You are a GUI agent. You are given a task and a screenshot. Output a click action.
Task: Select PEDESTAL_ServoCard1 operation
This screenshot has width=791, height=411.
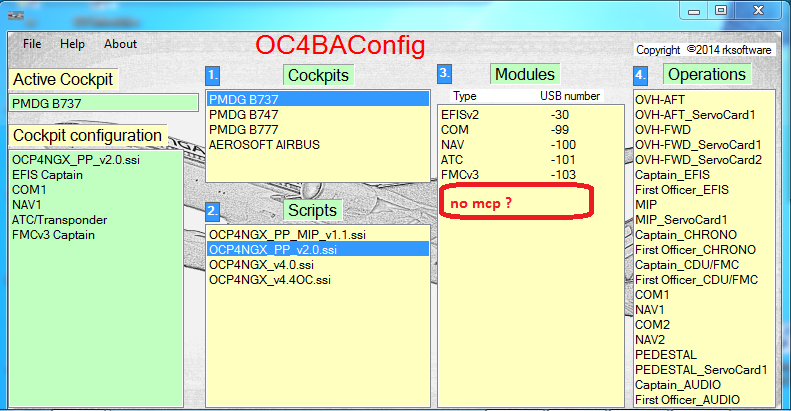[x=700, y=369]
